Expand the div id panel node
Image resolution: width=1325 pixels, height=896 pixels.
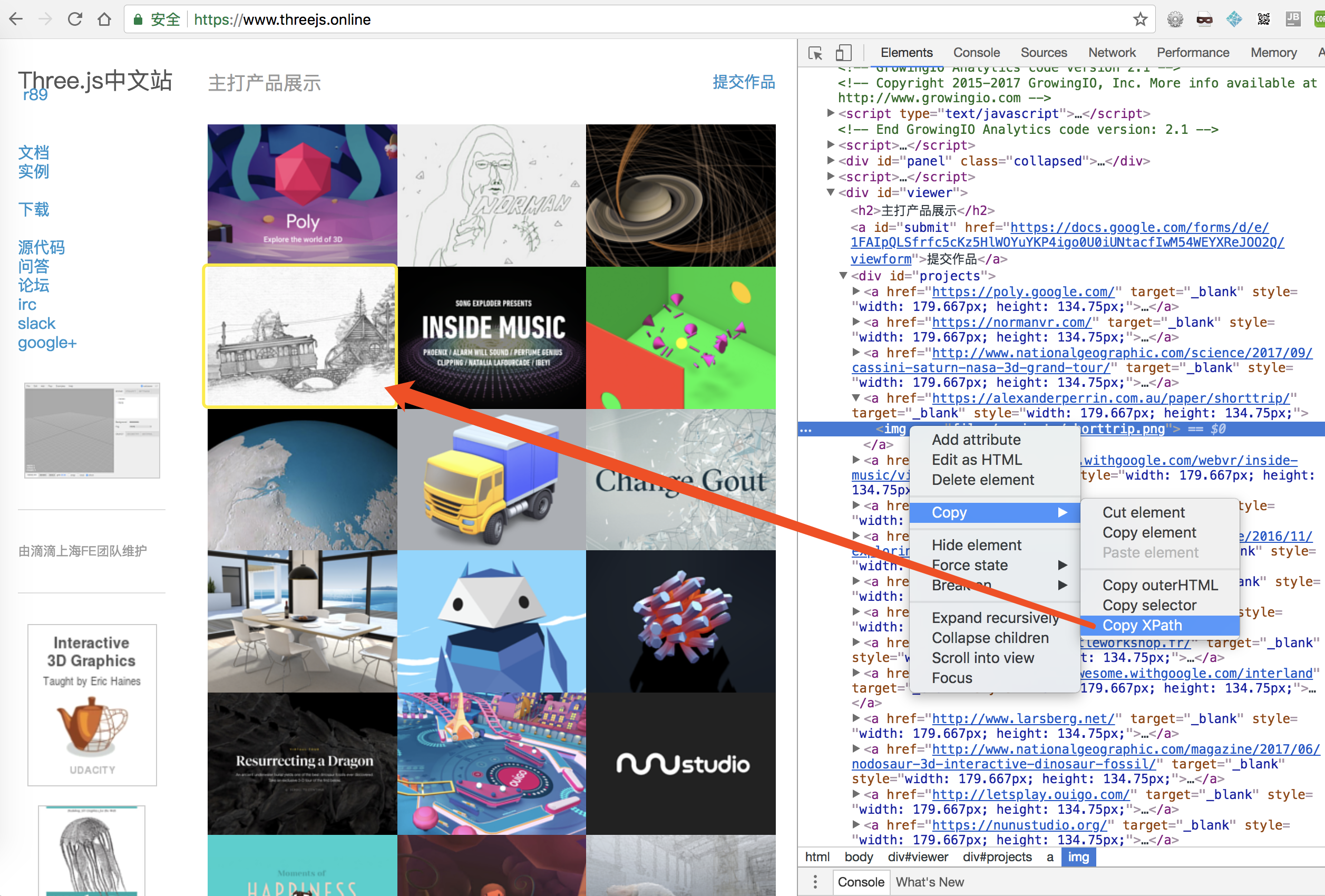pos(831,161)
